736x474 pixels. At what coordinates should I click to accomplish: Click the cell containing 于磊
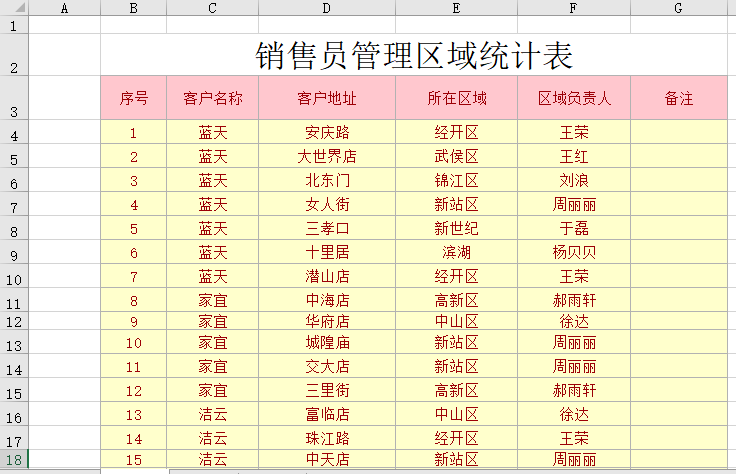coord(574,228)
